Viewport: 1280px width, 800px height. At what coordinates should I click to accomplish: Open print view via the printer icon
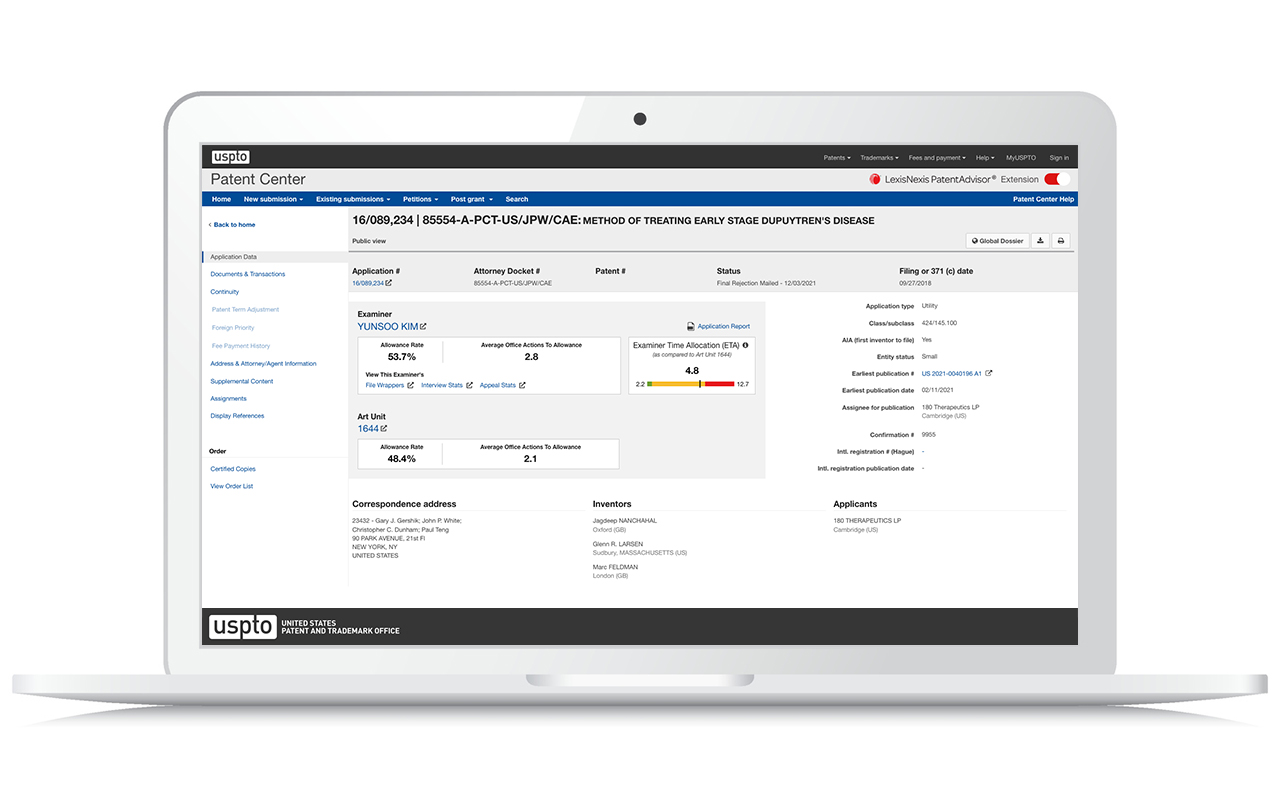click(x=1061, y=241)
